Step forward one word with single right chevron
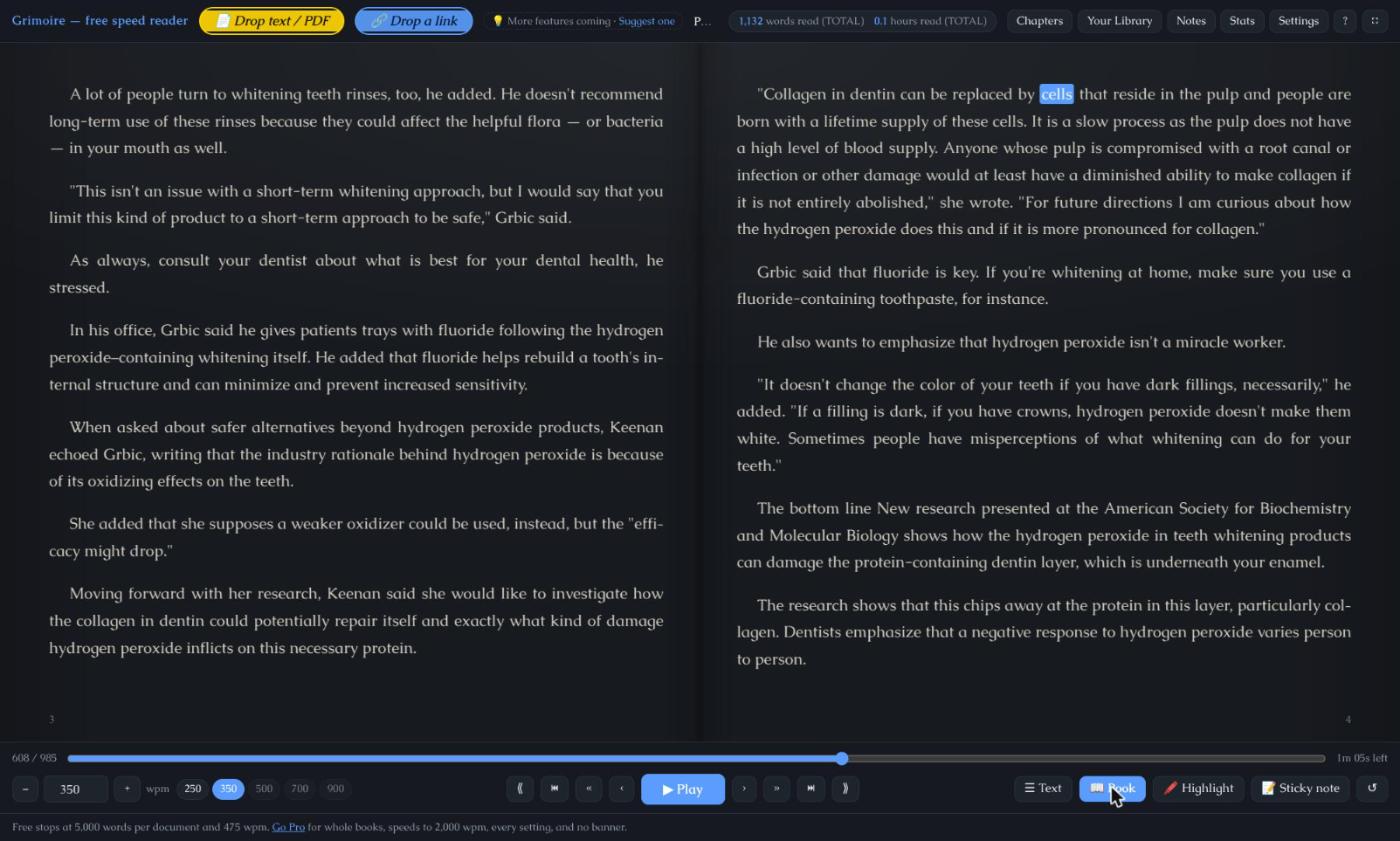This screenshot has height=841, width=1400. click(744, 788)
